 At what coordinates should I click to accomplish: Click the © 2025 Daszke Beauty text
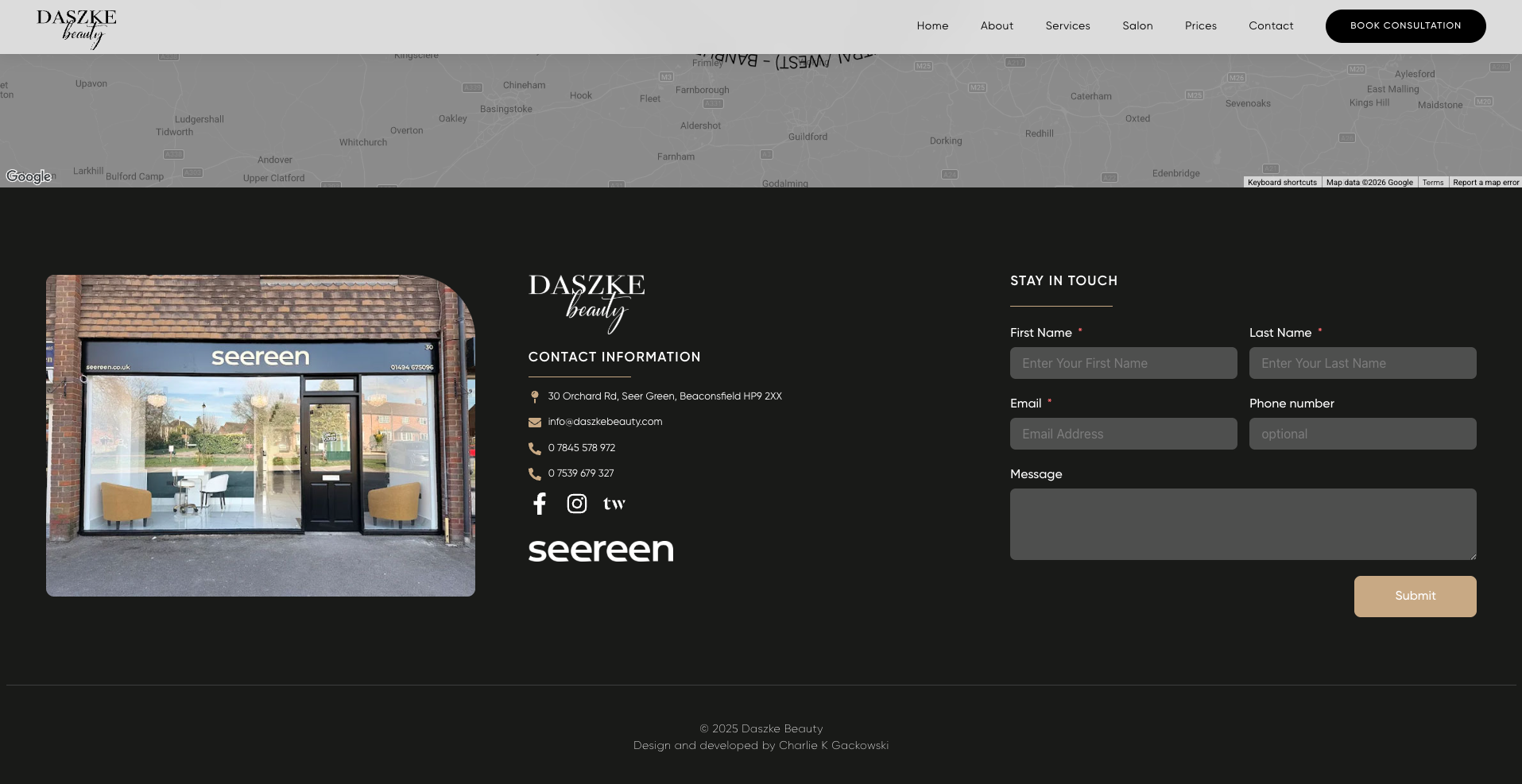(761, 728)
